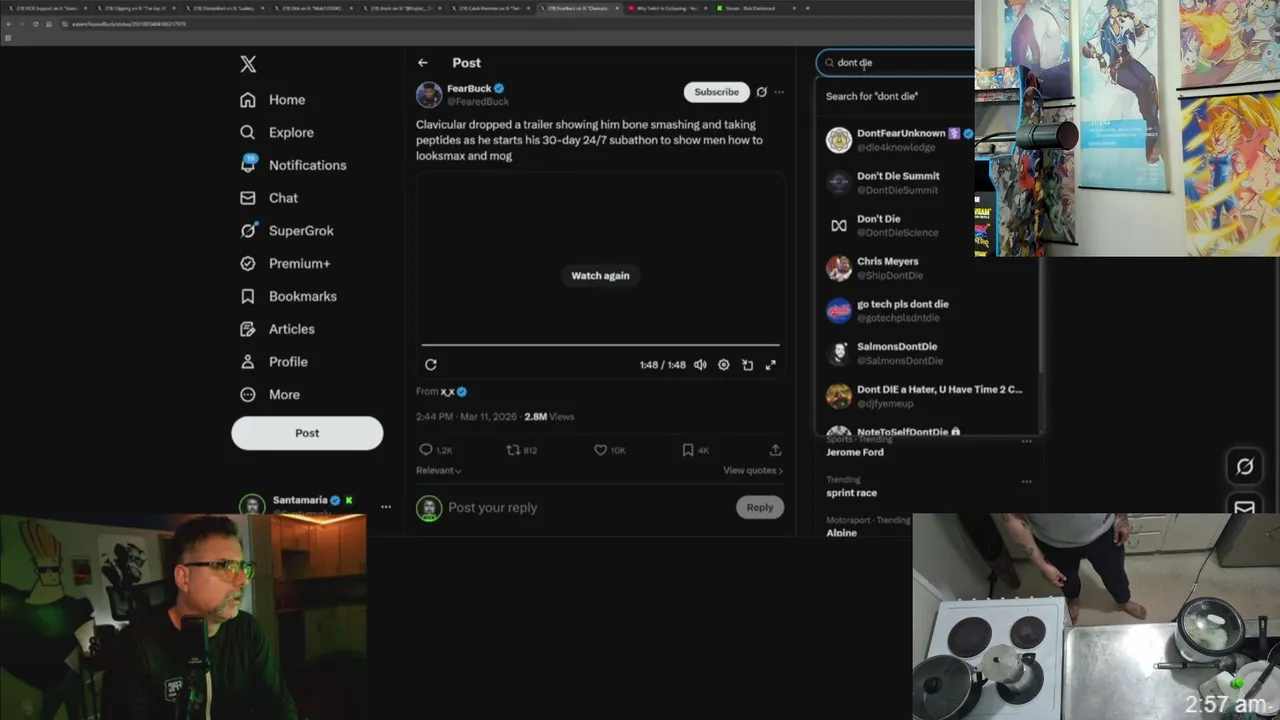1280x720 pixels.
Task: Open the Relevant sort dropdown
Action: coord(439,470)
